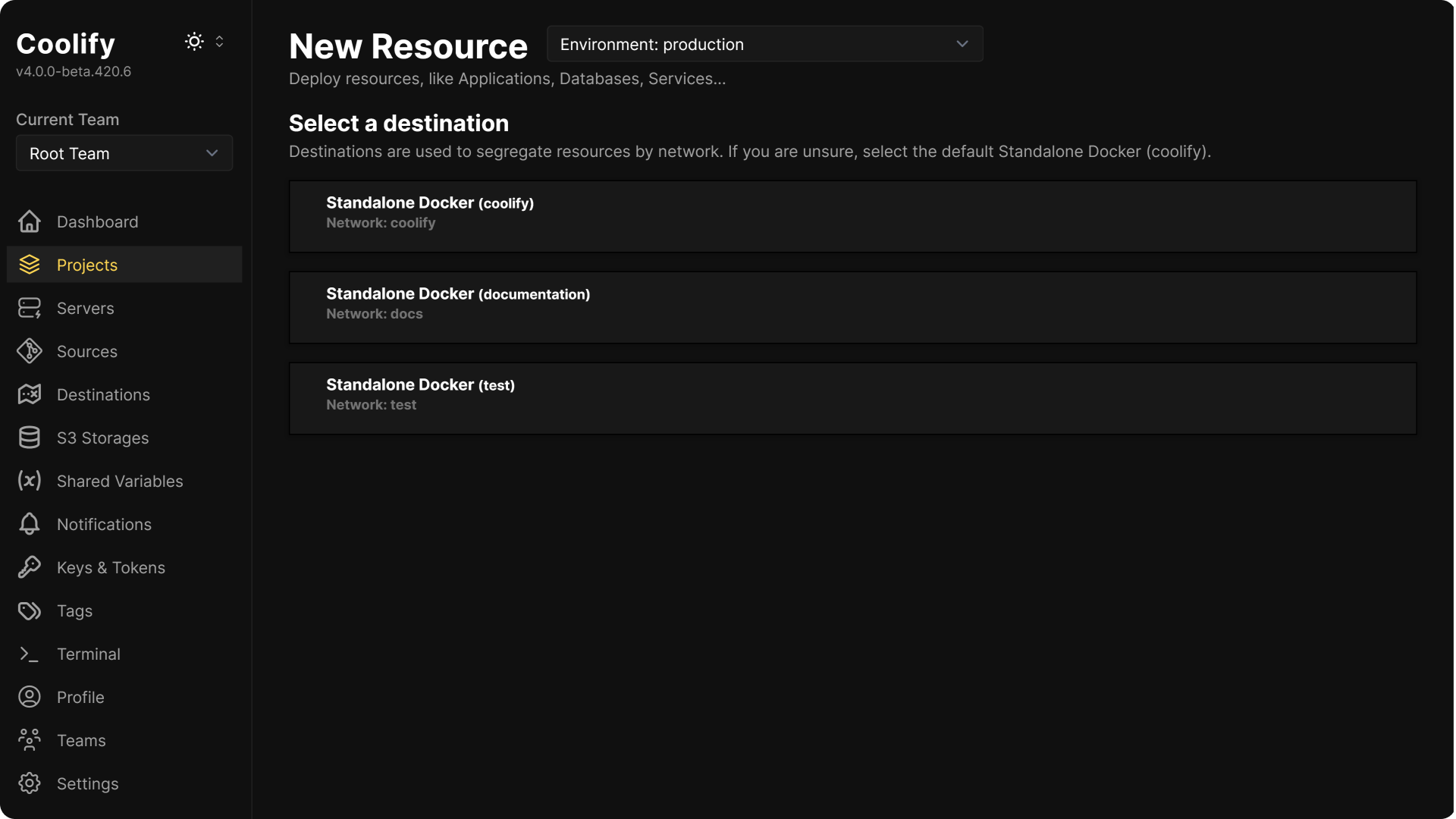Click the Settings gear icon

coord(29,783)
